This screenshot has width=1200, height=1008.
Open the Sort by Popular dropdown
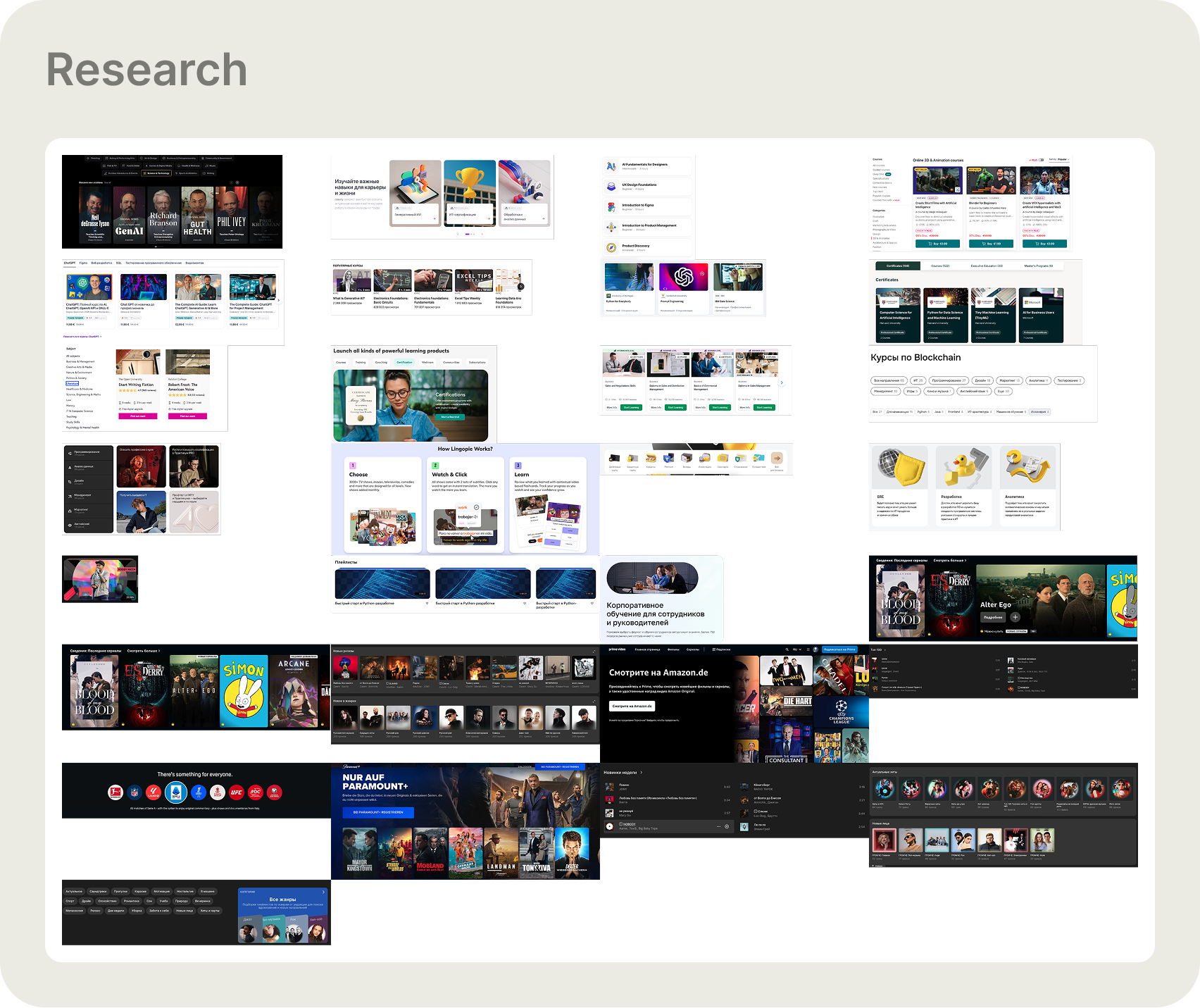[1059, 160]
